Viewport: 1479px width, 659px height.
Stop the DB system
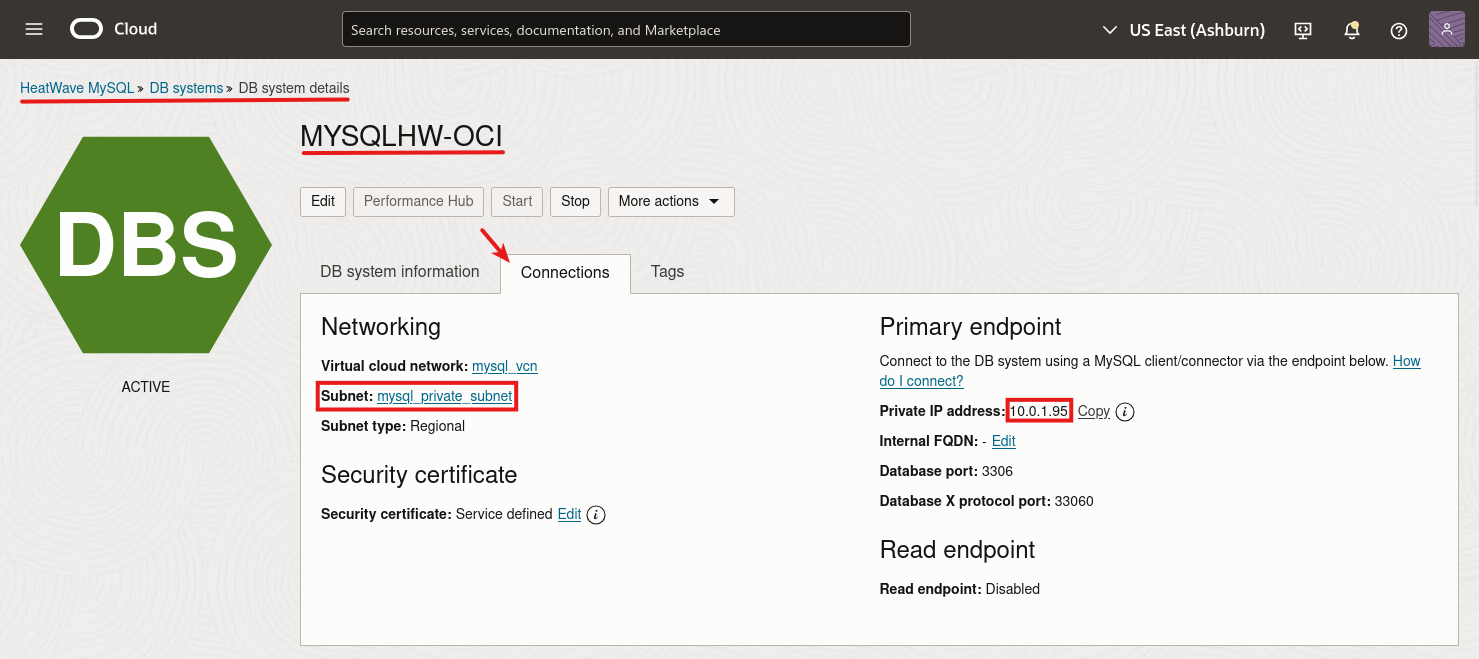point(575,201)
